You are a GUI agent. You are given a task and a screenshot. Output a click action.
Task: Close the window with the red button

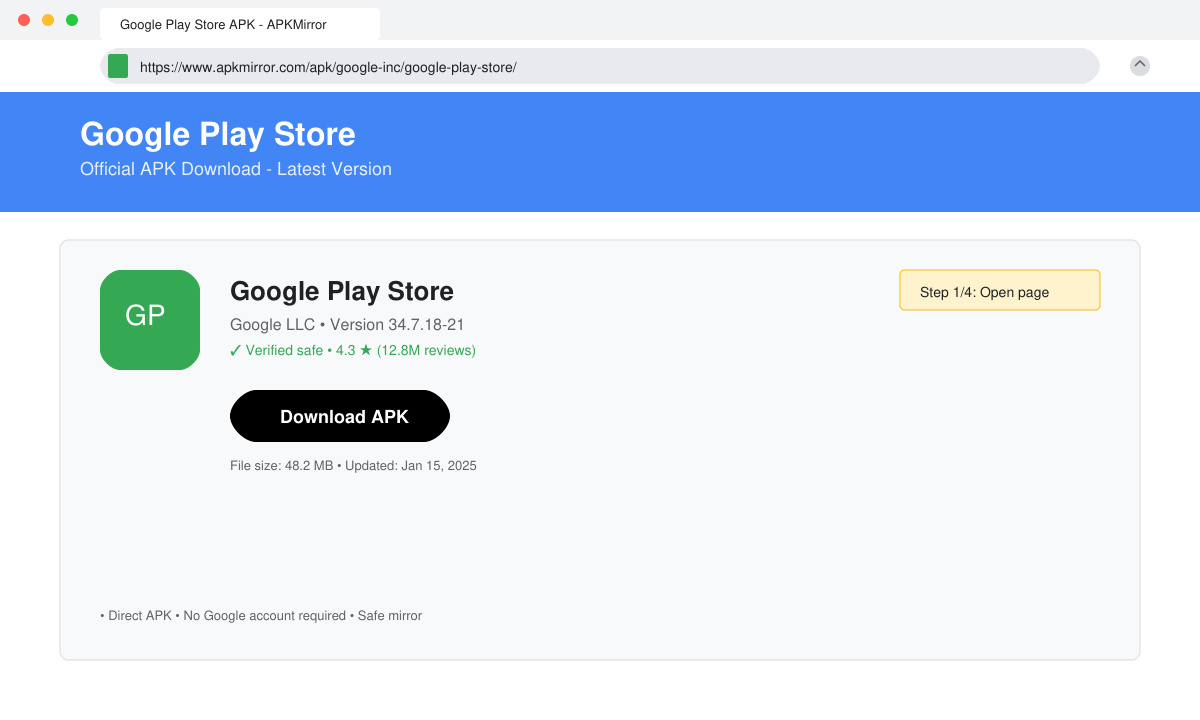click(x=24, y=20)
